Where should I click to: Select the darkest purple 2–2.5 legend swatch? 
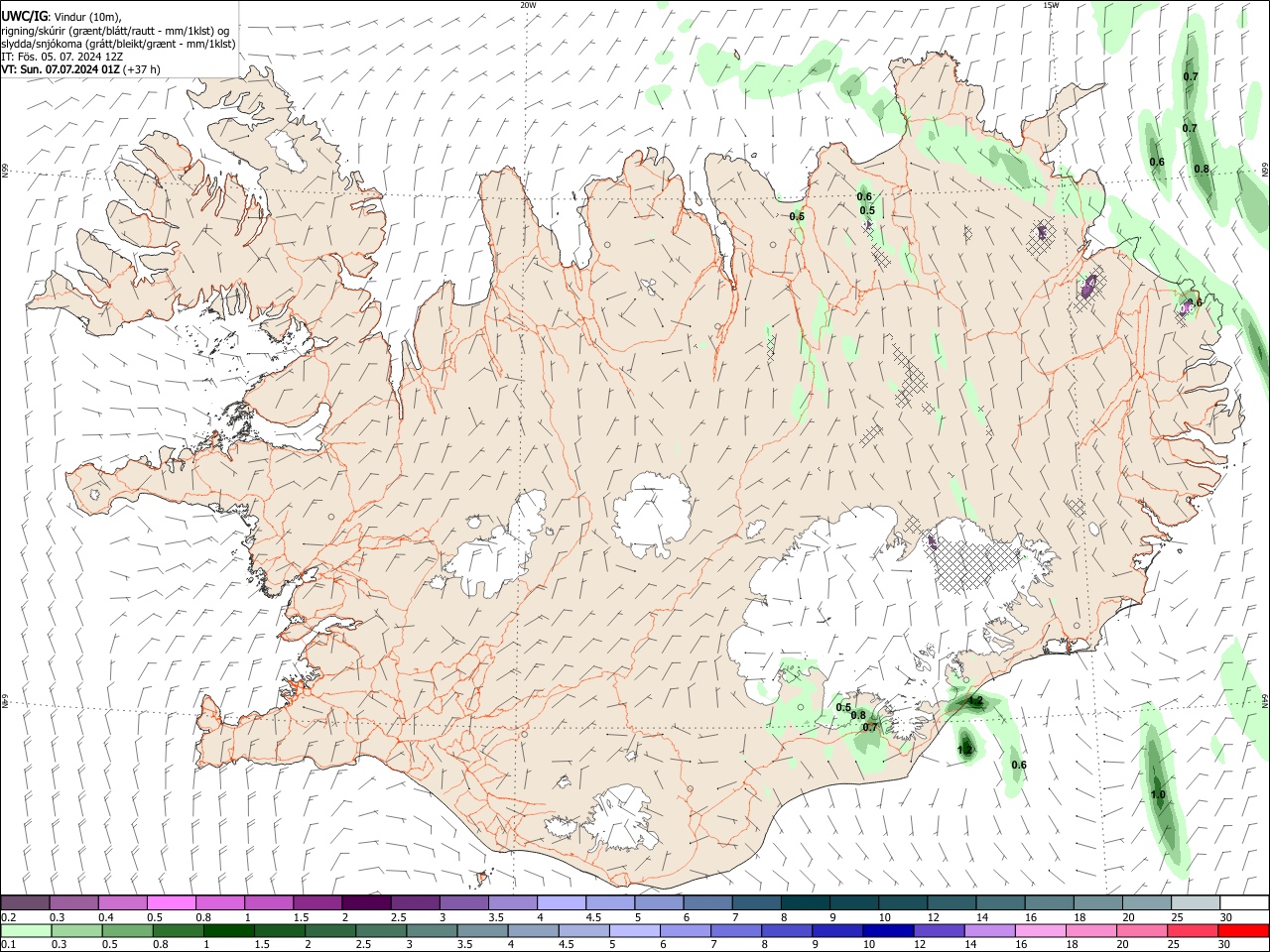click(366, 902)
